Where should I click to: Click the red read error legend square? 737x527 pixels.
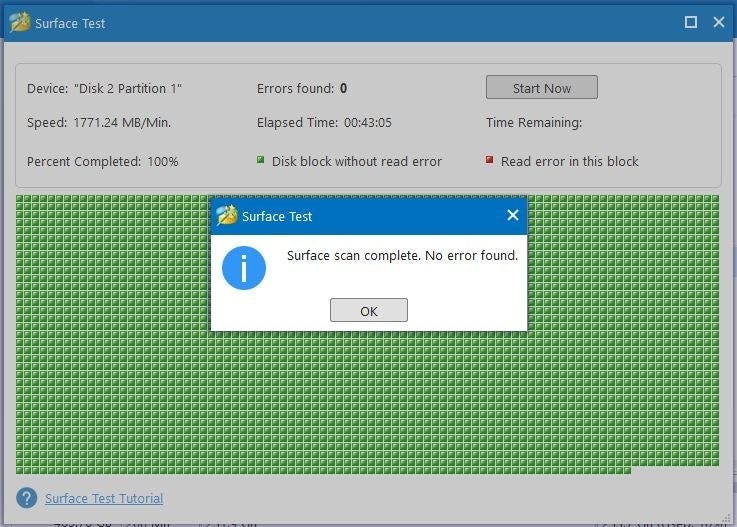coord(489,160)
